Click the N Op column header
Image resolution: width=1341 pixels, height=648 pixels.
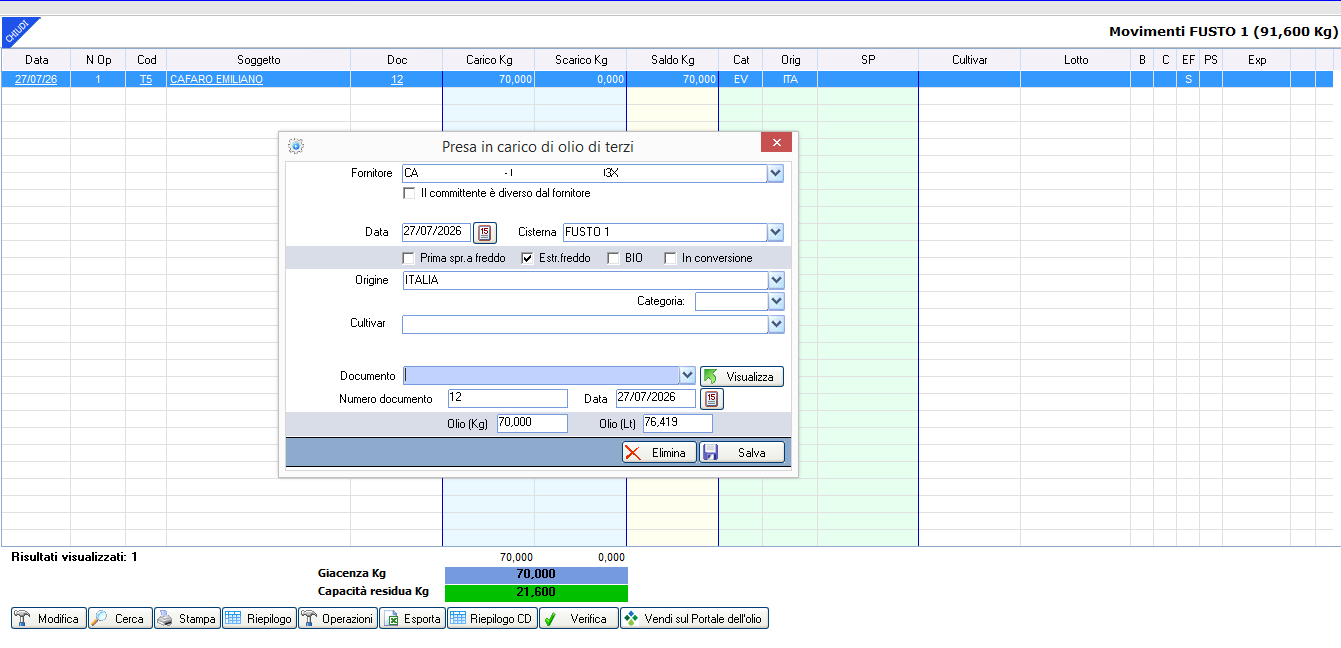98,60
